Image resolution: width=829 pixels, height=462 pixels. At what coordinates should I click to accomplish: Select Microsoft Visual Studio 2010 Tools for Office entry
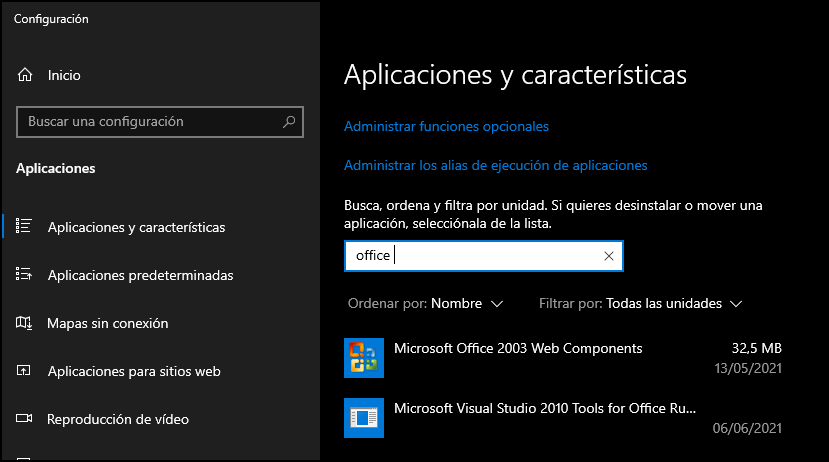(x=563, y=418)
